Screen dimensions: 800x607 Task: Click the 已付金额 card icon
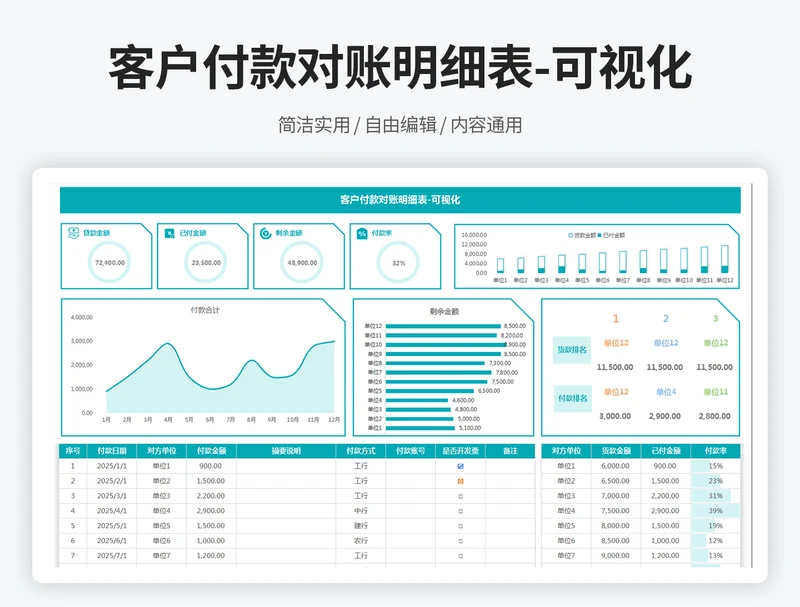(x=169, y=233)
